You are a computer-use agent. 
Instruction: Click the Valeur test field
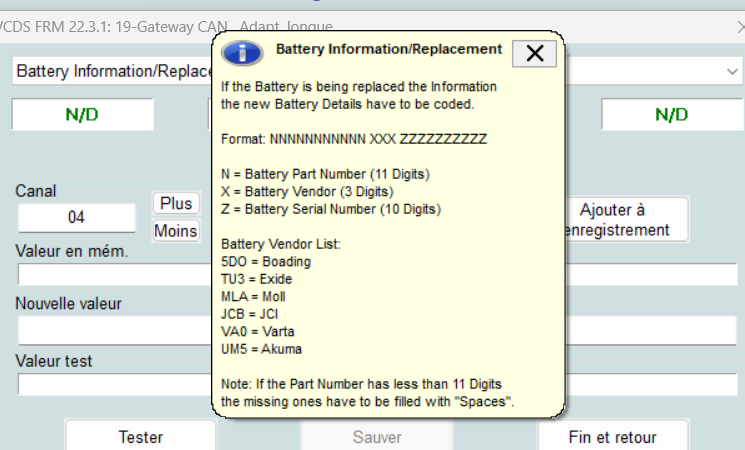[377, 384]
